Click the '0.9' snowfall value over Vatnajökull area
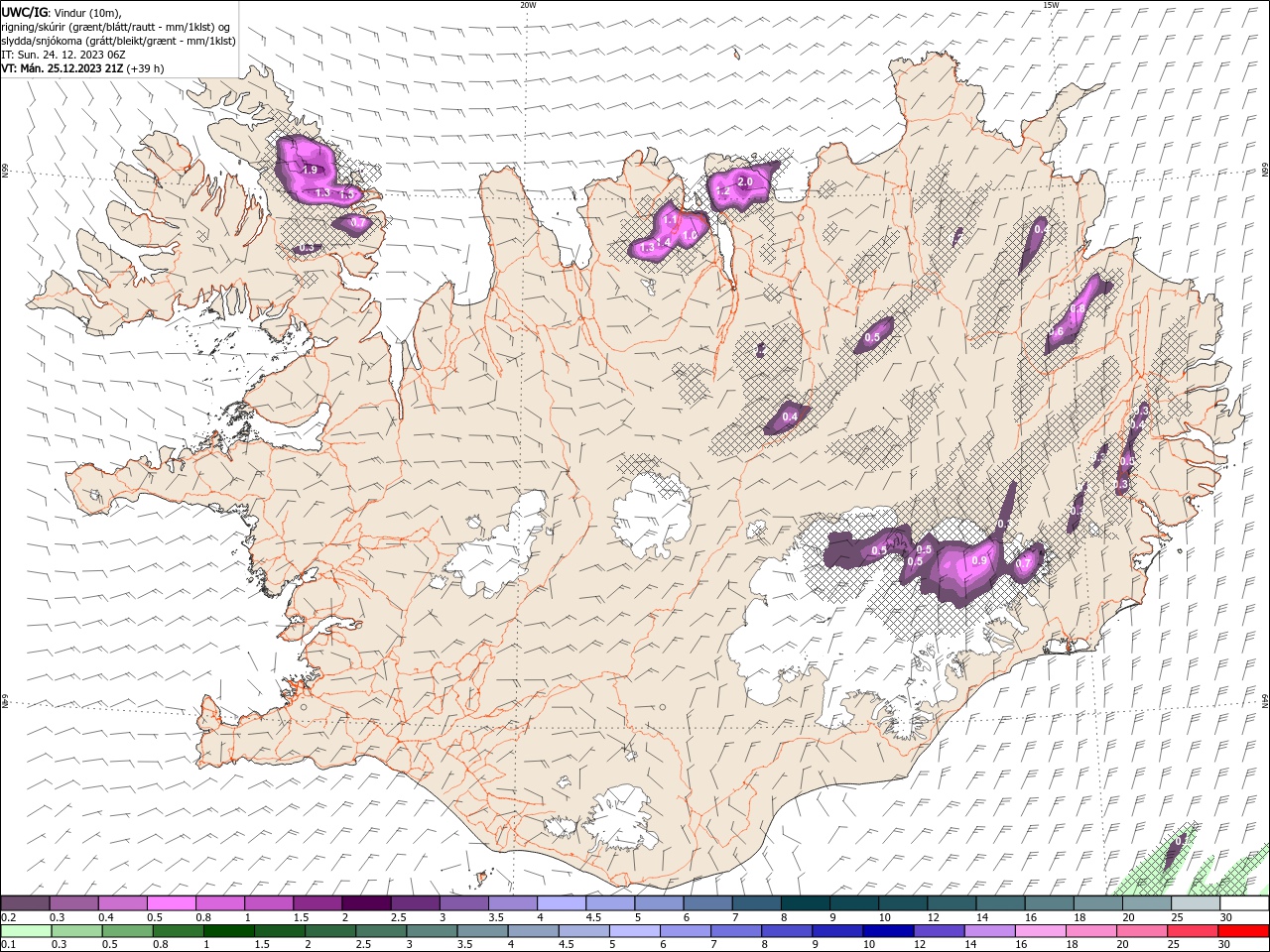The height and width of the screenshot is (952, 1270). click(x=979, y=560)
